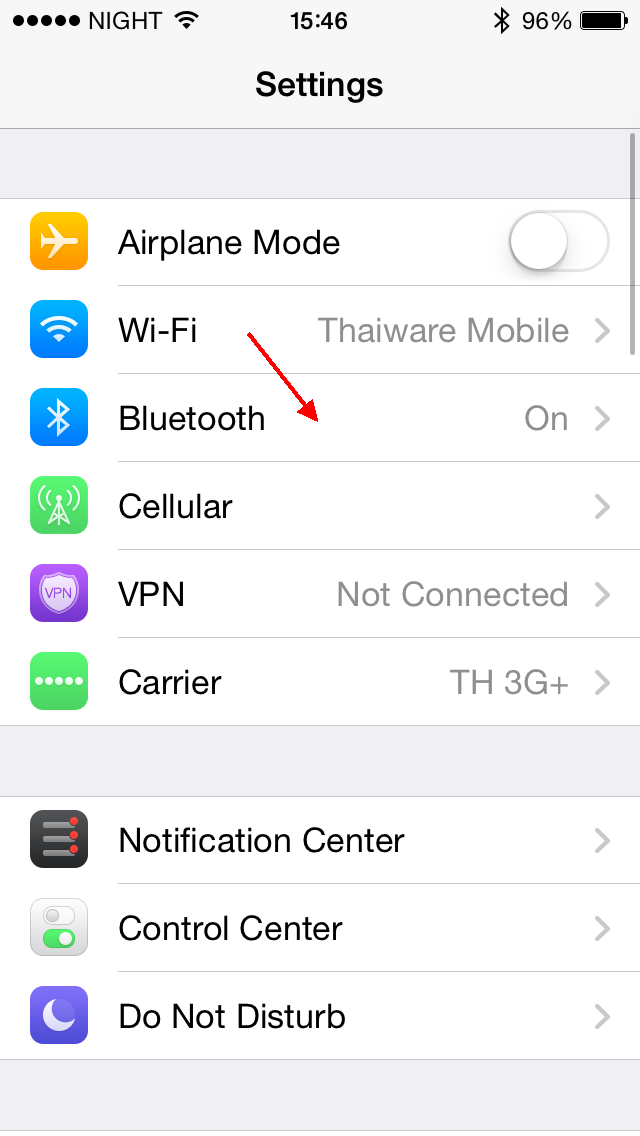Tap the green Carrier dots icon
This screenshot has width=640, height=1136.
59,681
